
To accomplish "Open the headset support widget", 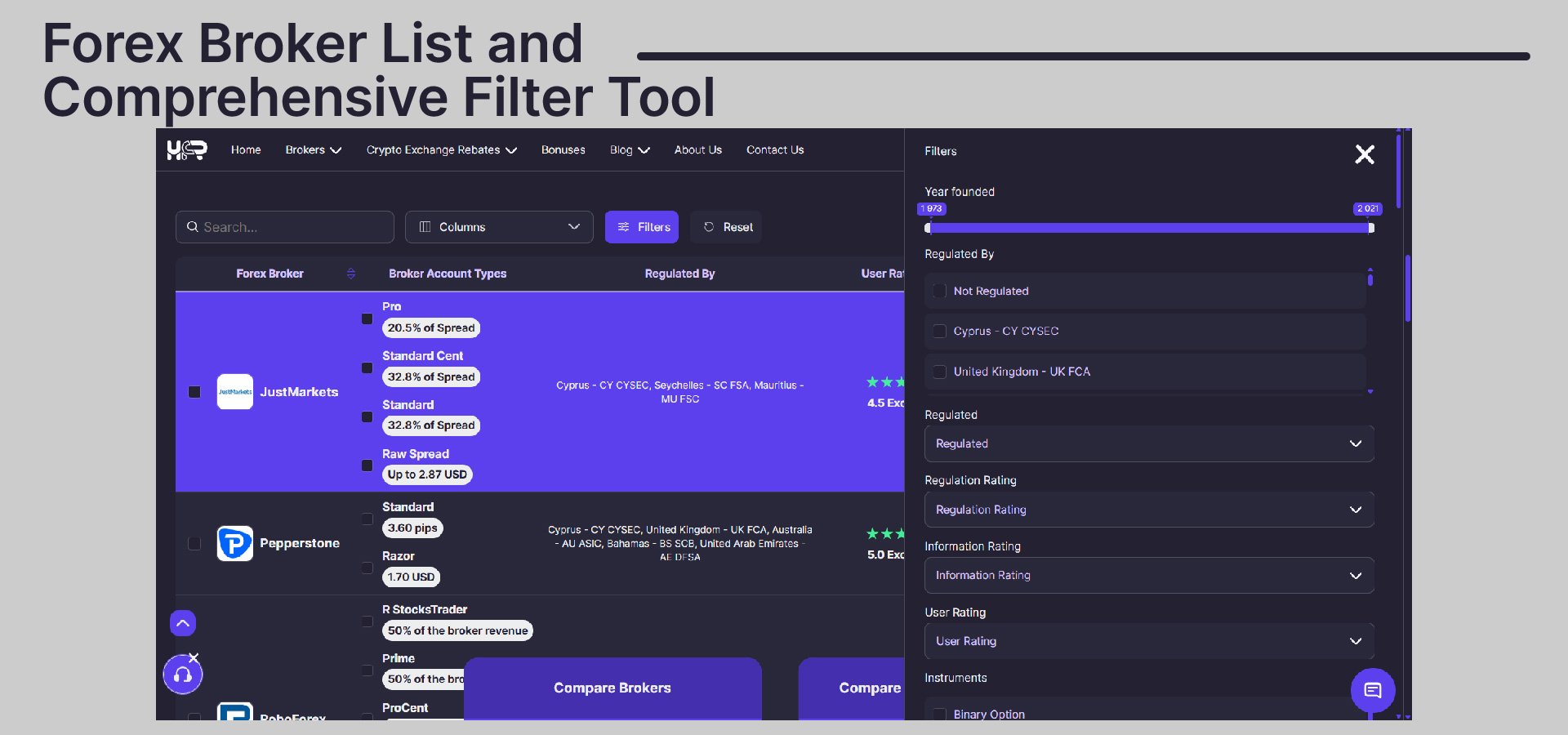I will [183, 675].
